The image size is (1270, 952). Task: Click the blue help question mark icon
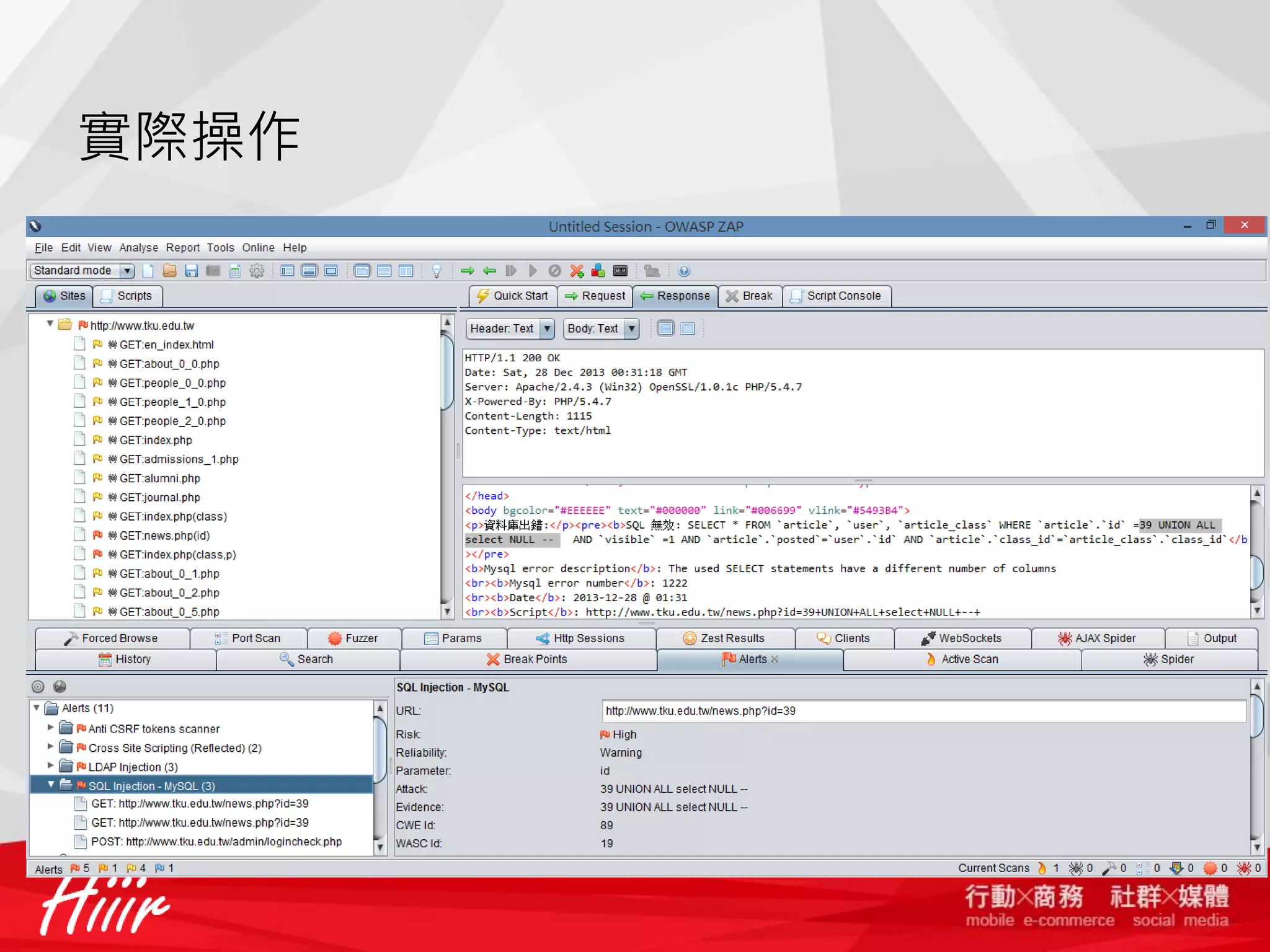pos(684,271)
